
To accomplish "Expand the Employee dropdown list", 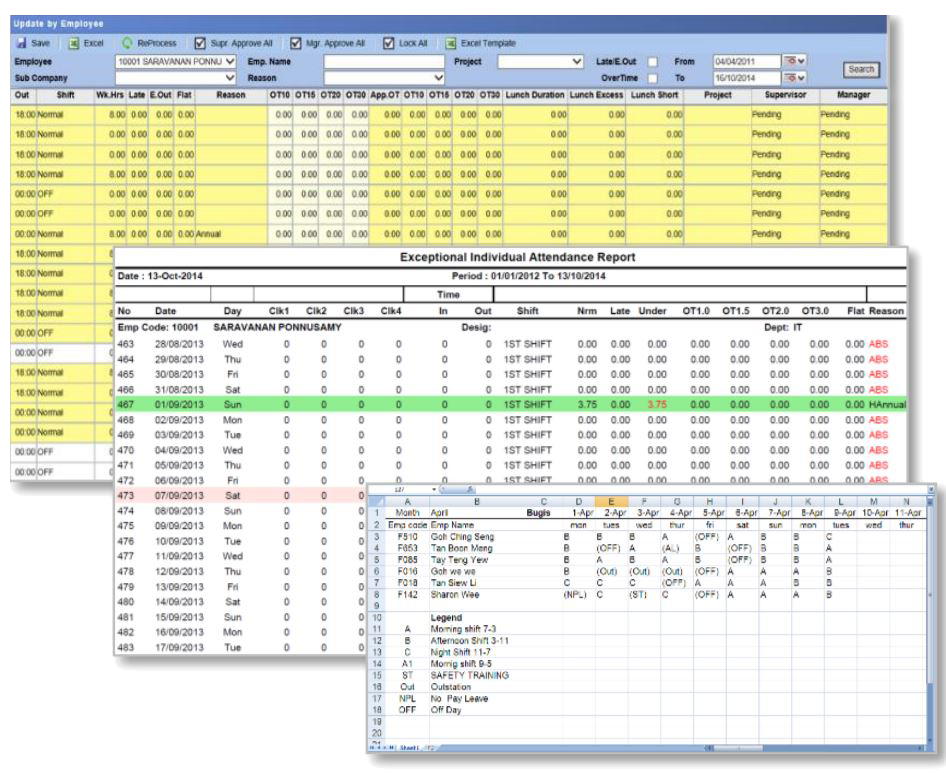I will (x=230, y=62).
